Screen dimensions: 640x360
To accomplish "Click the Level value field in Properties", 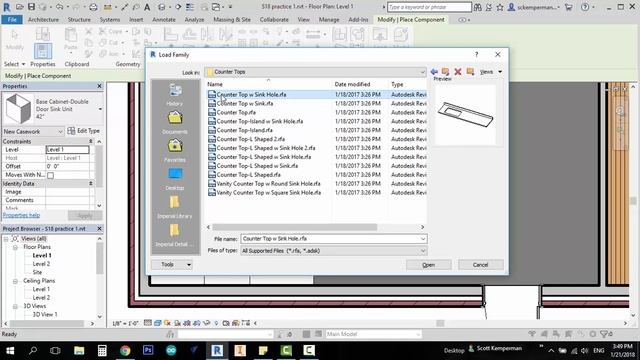I will tap(67, 150).
